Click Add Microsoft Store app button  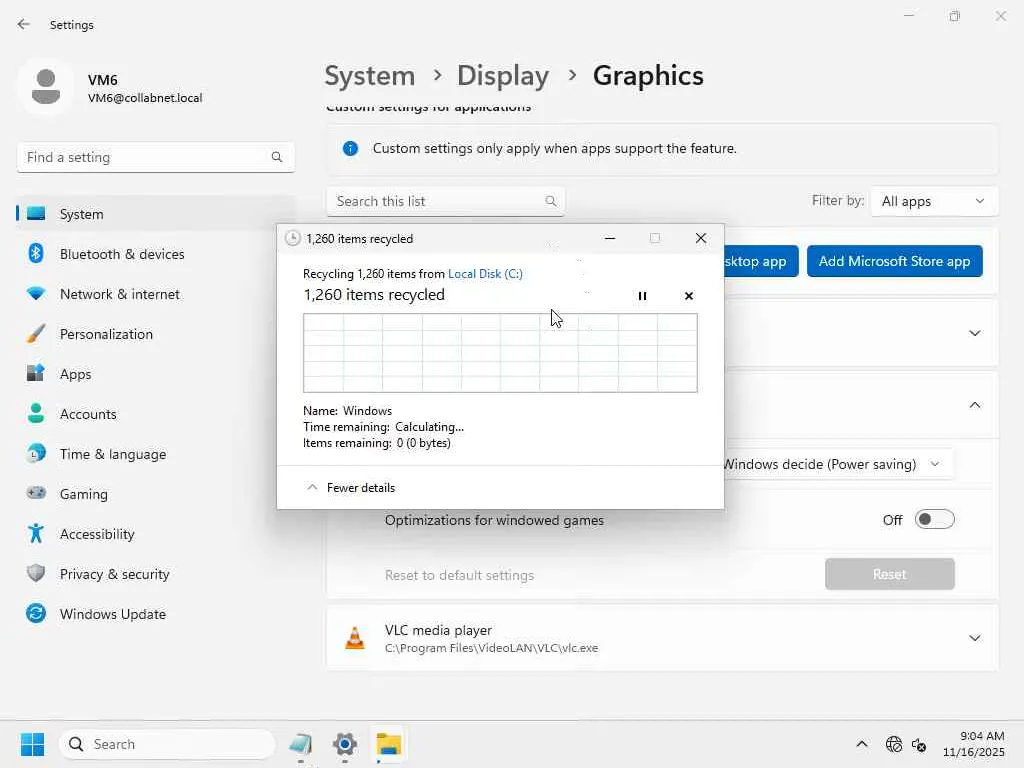[894, 261]
